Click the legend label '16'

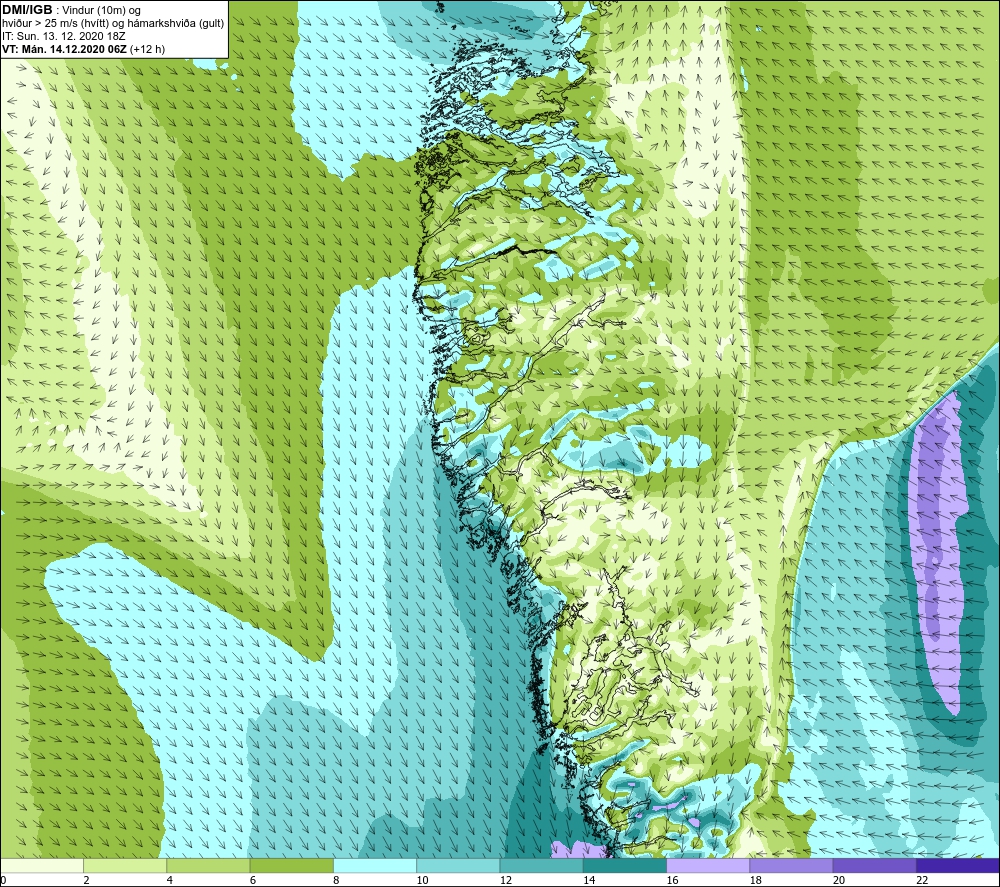(673, 880)
